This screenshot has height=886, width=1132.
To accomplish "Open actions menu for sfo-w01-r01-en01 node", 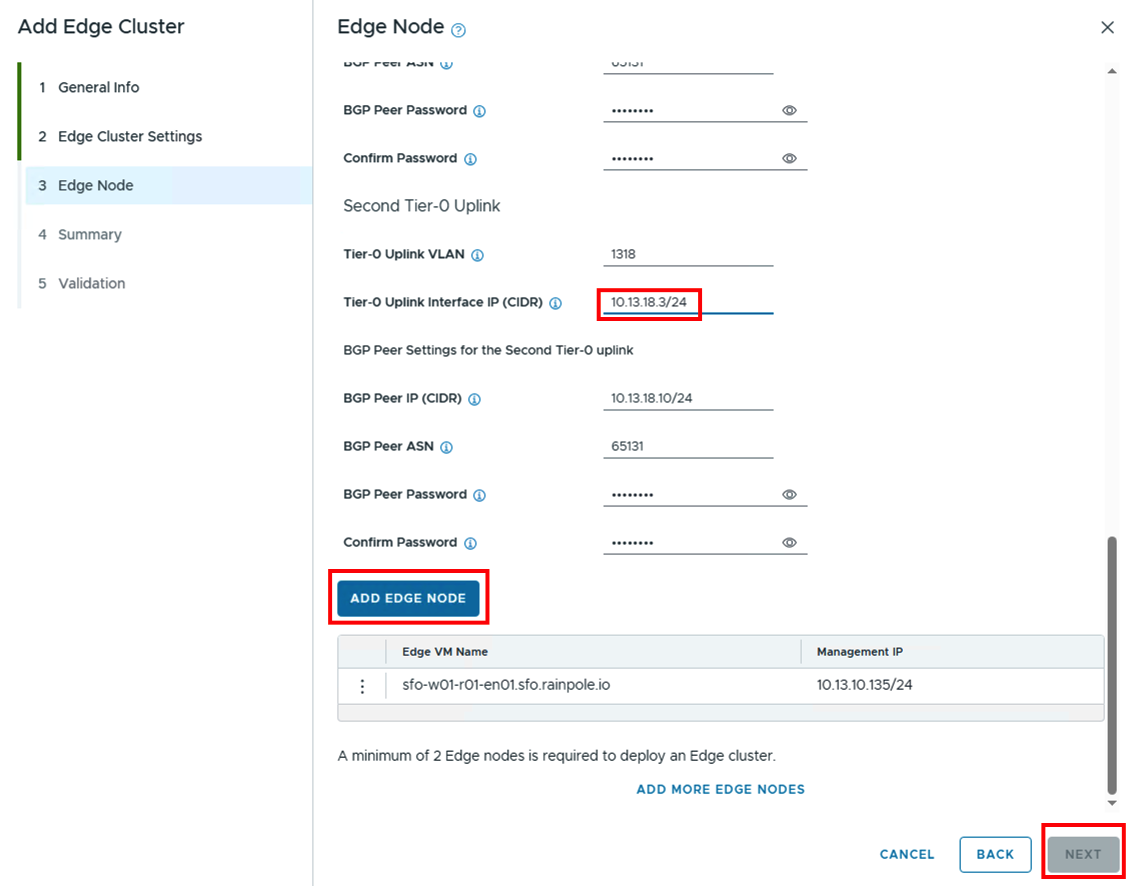I will point(362,686).
